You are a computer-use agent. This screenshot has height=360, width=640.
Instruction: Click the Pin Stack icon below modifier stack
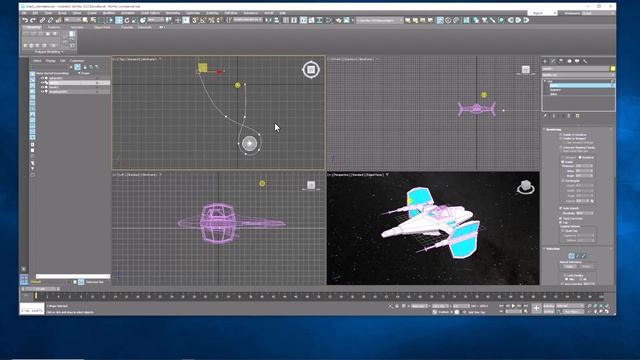coord(546,116)
